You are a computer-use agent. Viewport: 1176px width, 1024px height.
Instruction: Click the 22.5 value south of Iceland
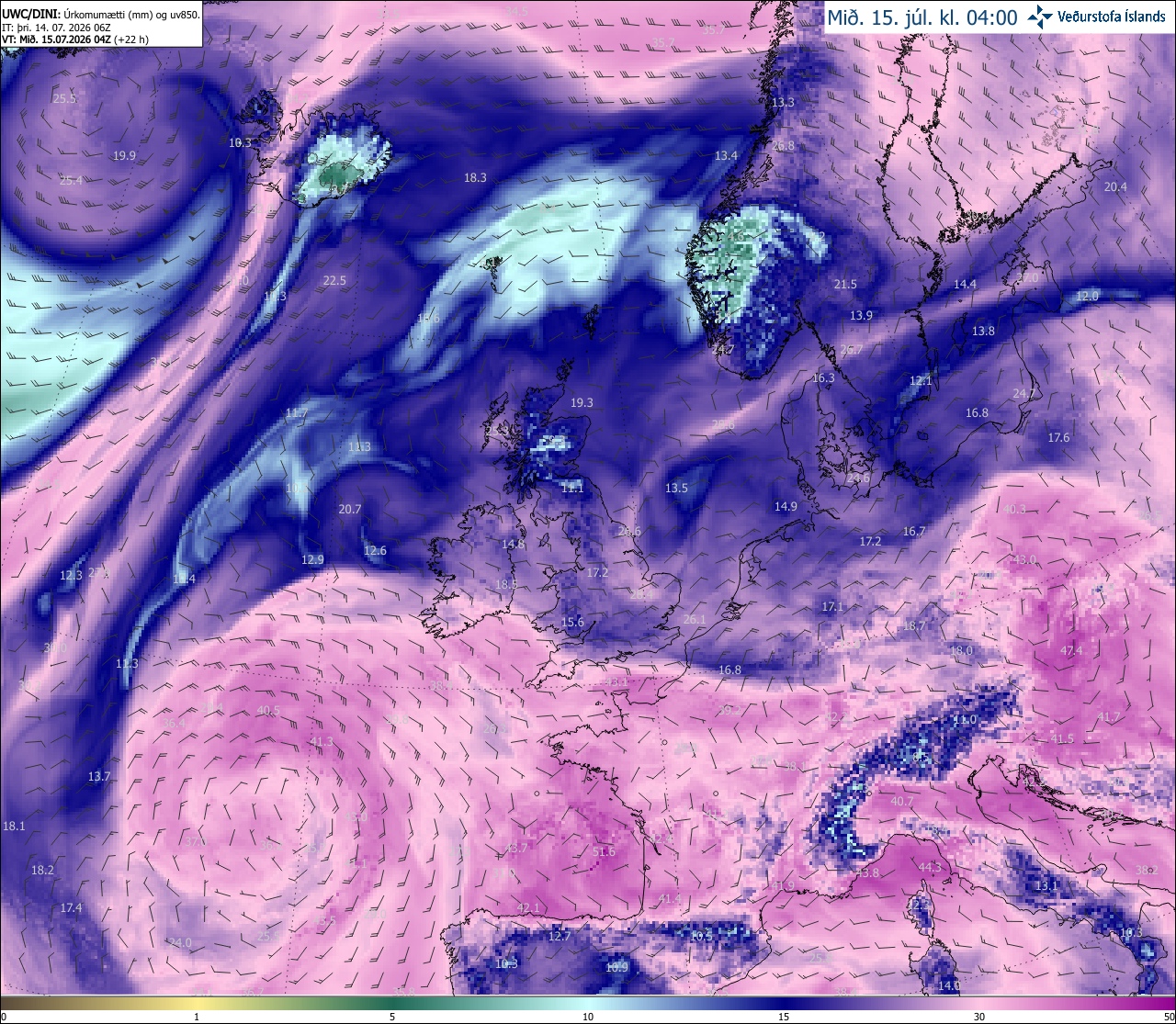coord(334,280)
